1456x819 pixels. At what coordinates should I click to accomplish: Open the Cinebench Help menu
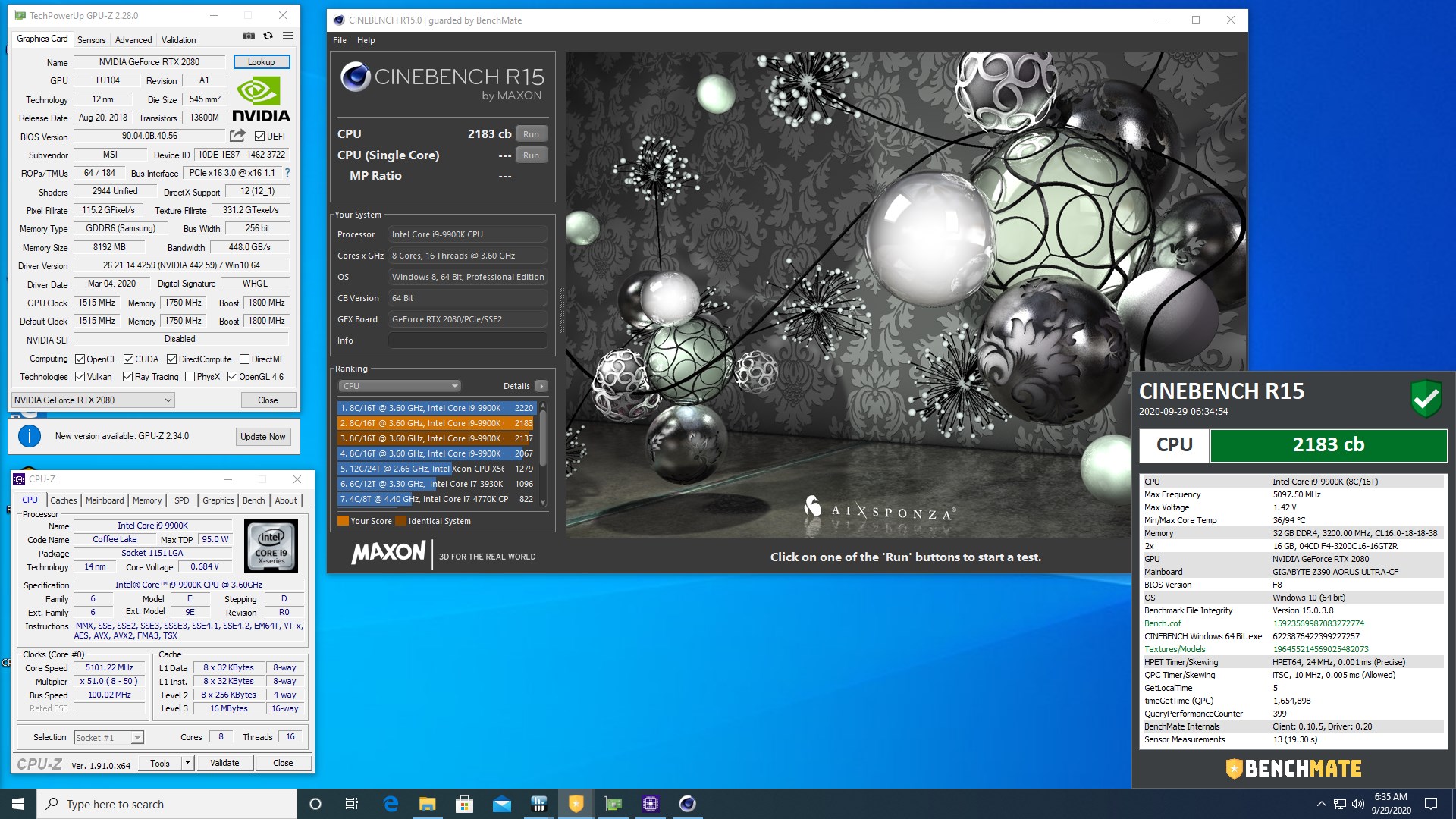click(x=366, y=40)
